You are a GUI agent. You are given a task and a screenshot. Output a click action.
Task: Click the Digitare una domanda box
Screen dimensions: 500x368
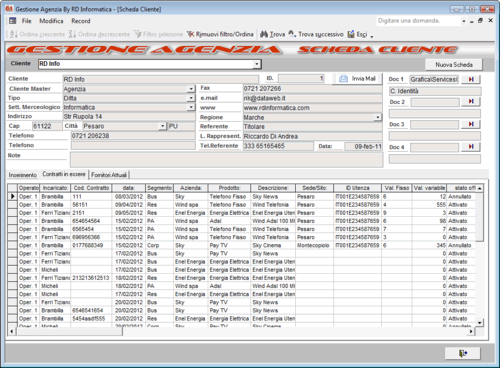click(x=419, y=21)
